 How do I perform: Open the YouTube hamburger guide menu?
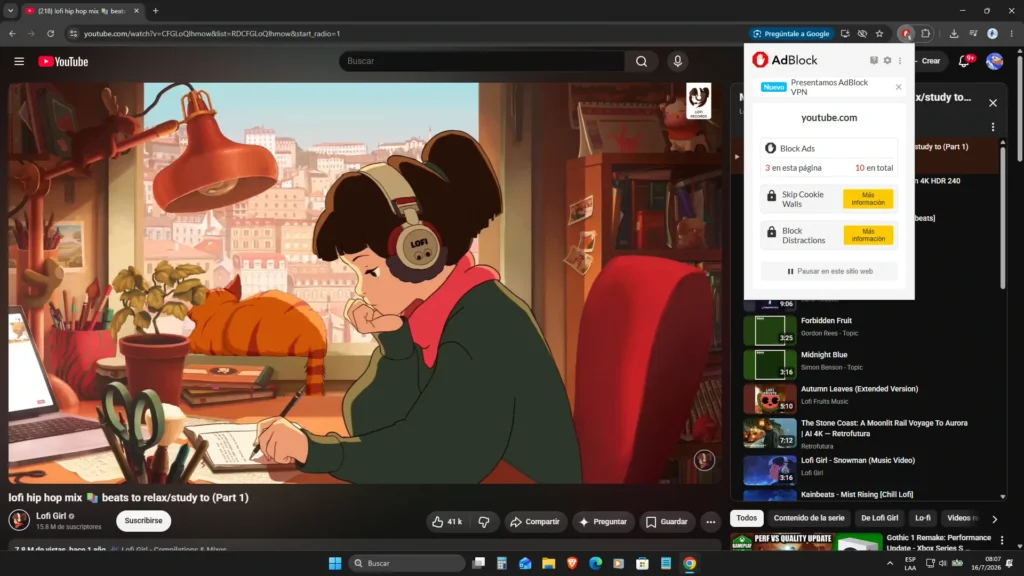click(19, 61)
